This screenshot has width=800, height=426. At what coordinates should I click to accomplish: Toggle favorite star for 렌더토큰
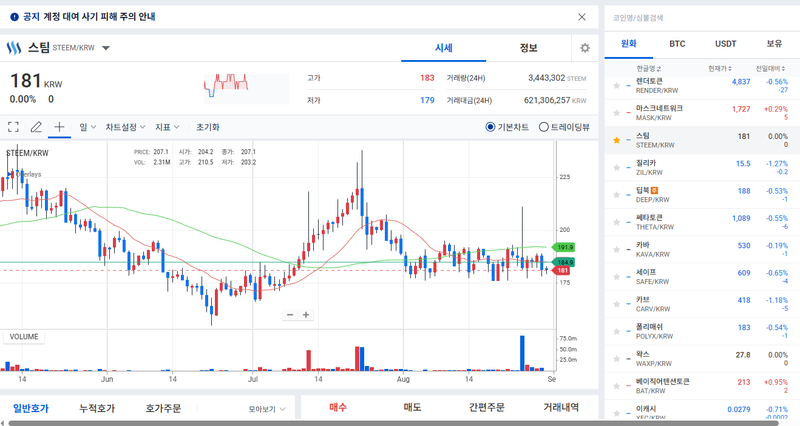(616, 86)
